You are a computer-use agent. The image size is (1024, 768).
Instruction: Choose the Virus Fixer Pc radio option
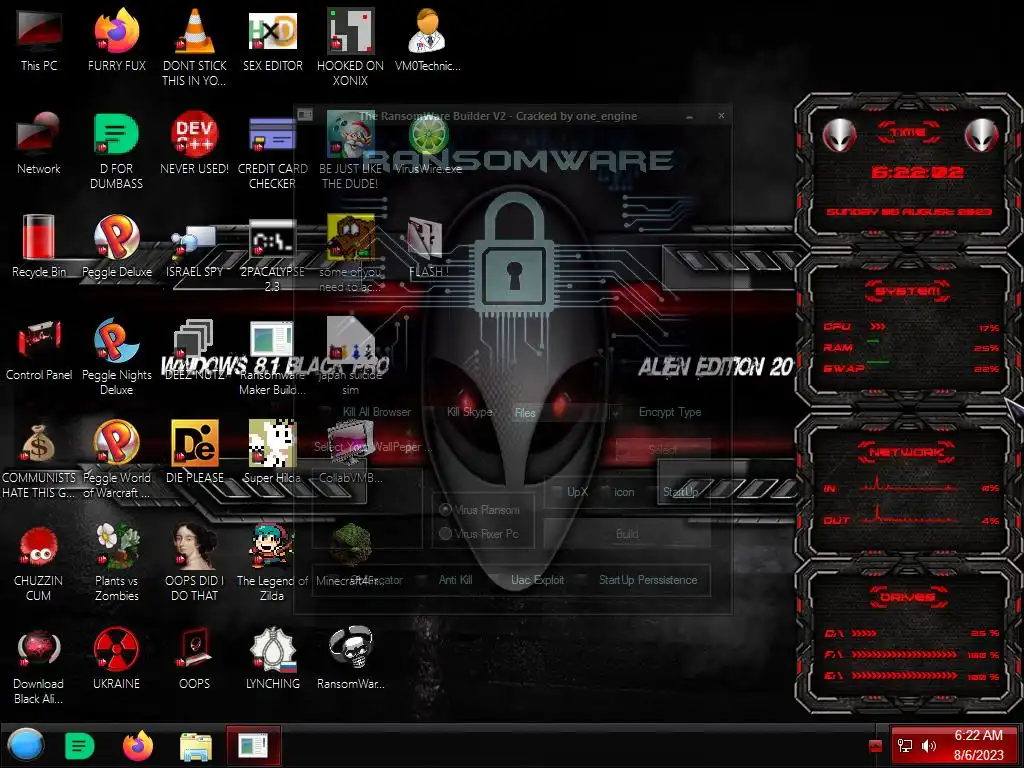coord(446,534)
